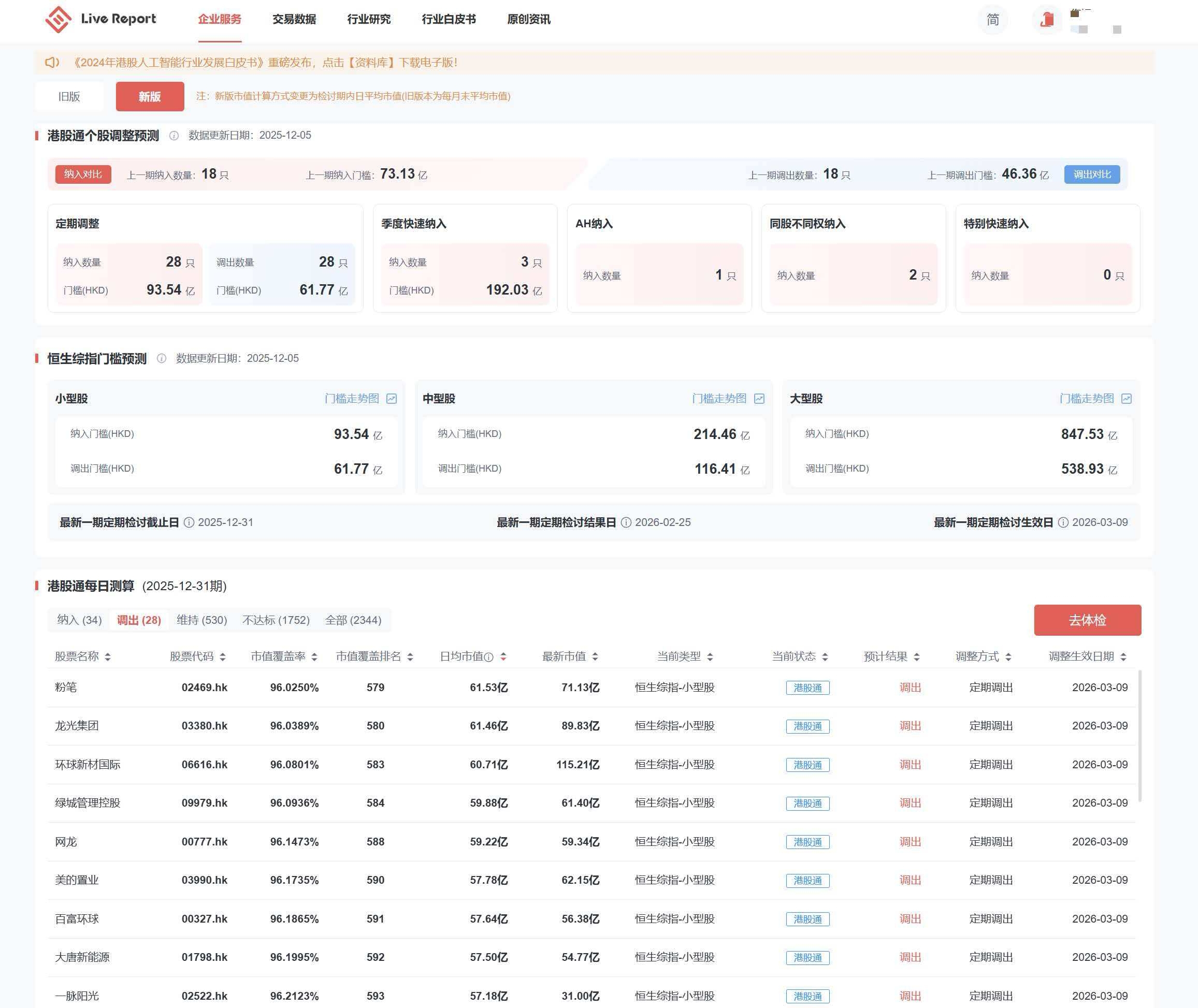This screenshot has width=1198, height=1008.
Task: Toggle language with 简 button
Action: click(993, 20)
